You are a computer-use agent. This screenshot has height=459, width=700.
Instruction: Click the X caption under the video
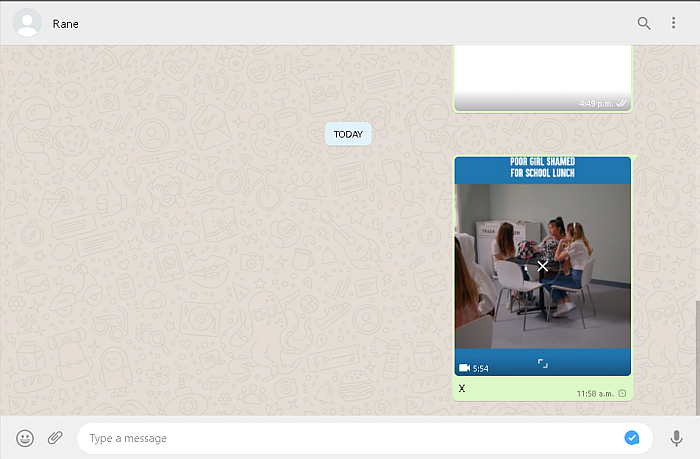(x=462, y=388)
